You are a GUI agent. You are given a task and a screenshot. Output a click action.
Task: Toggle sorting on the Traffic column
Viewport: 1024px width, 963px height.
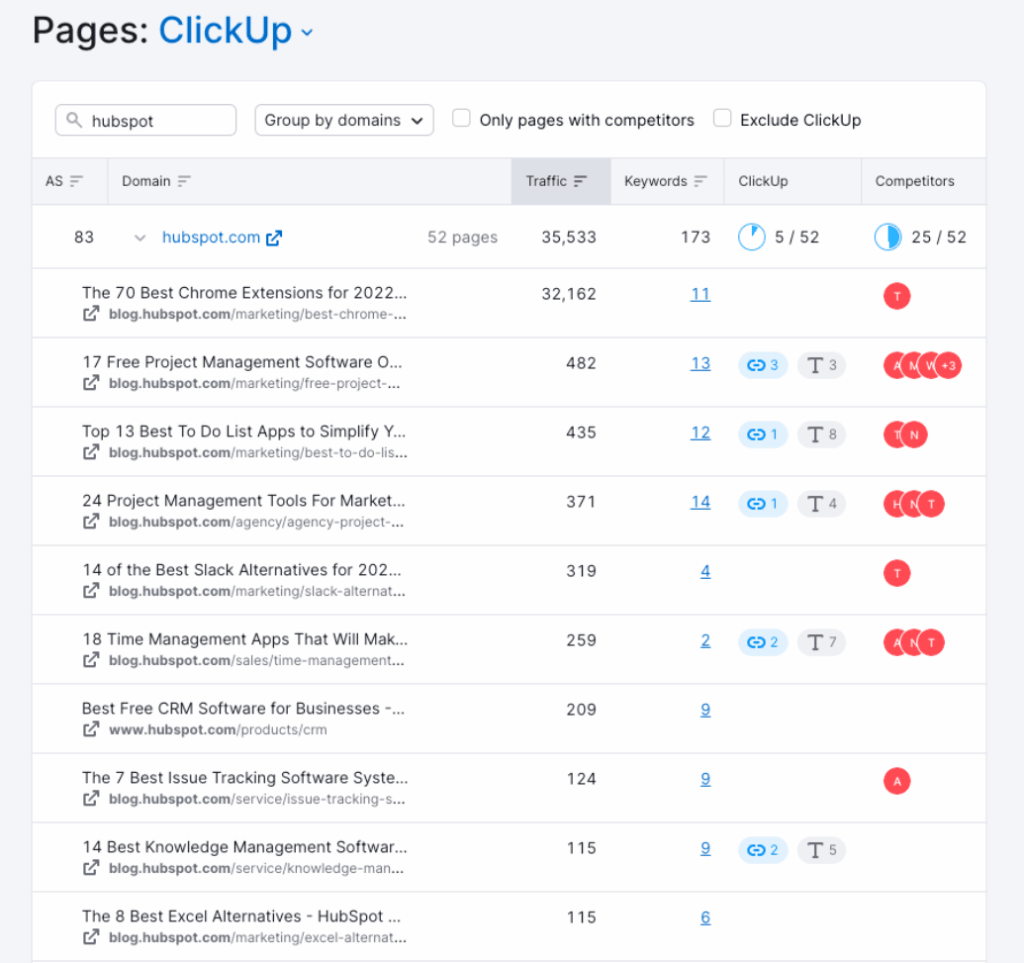point(560,181)
